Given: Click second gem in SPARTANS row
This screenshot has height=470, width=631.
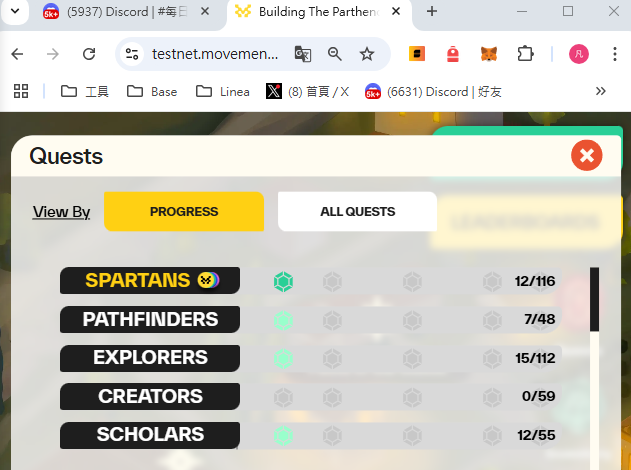Looking at the screenshot, I should [332, 282].
